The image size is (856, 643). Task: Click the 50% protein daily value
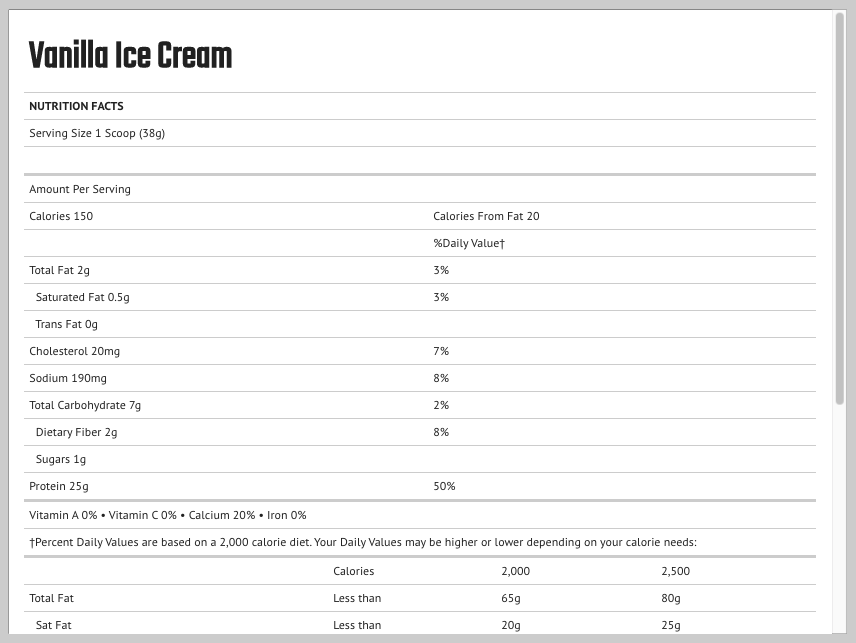click(444, 486)
